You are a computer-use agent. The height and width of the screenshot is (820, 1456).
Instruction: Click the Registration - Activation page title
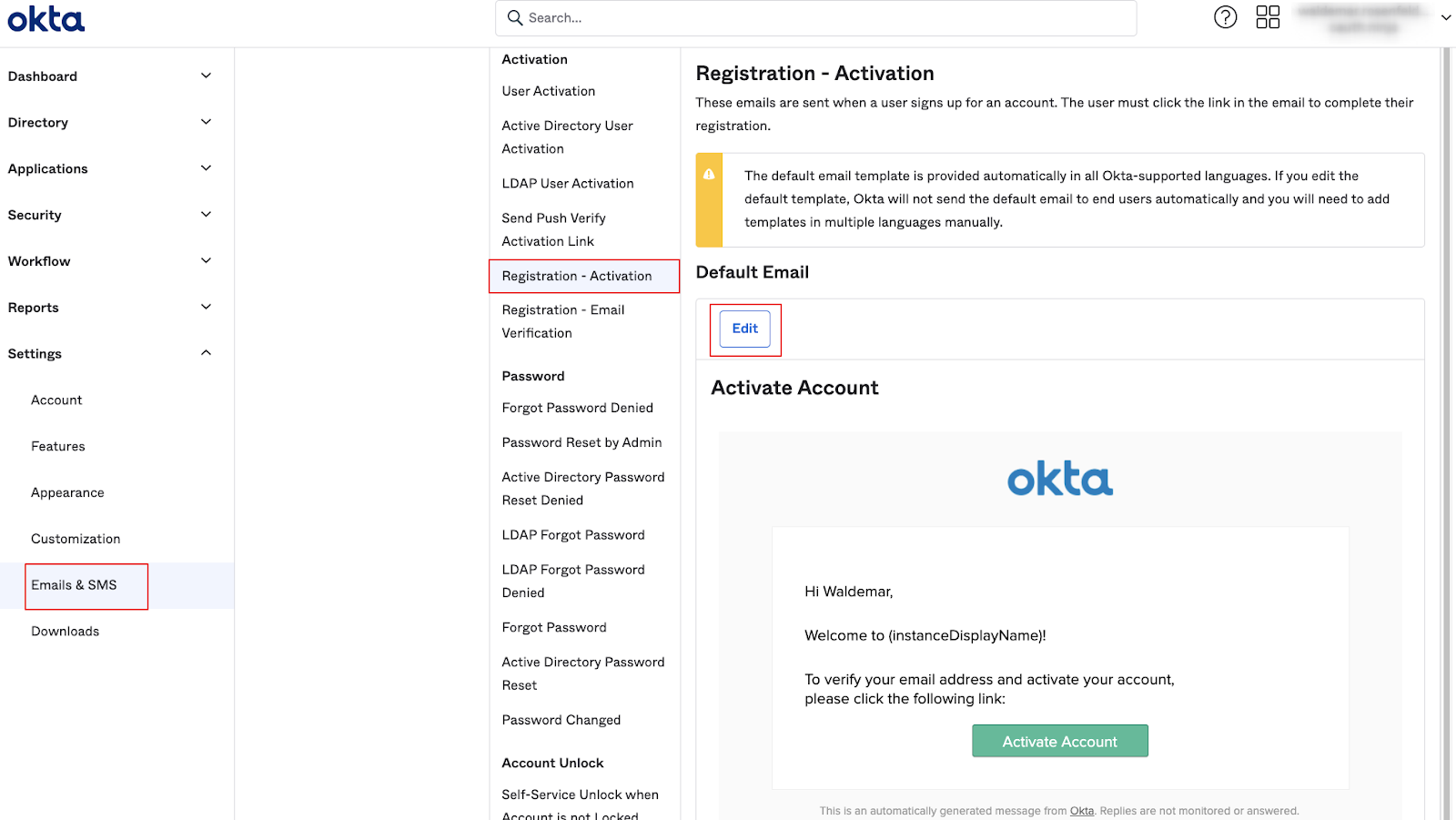tap(815, 73)
